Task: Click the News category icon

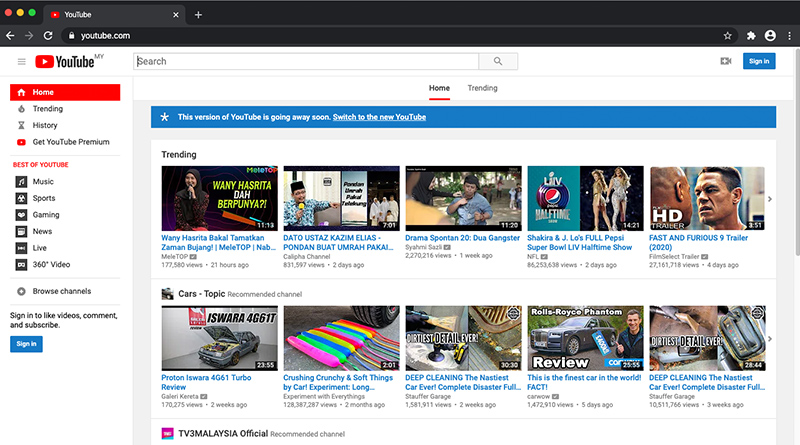Action: click(21, 232)
